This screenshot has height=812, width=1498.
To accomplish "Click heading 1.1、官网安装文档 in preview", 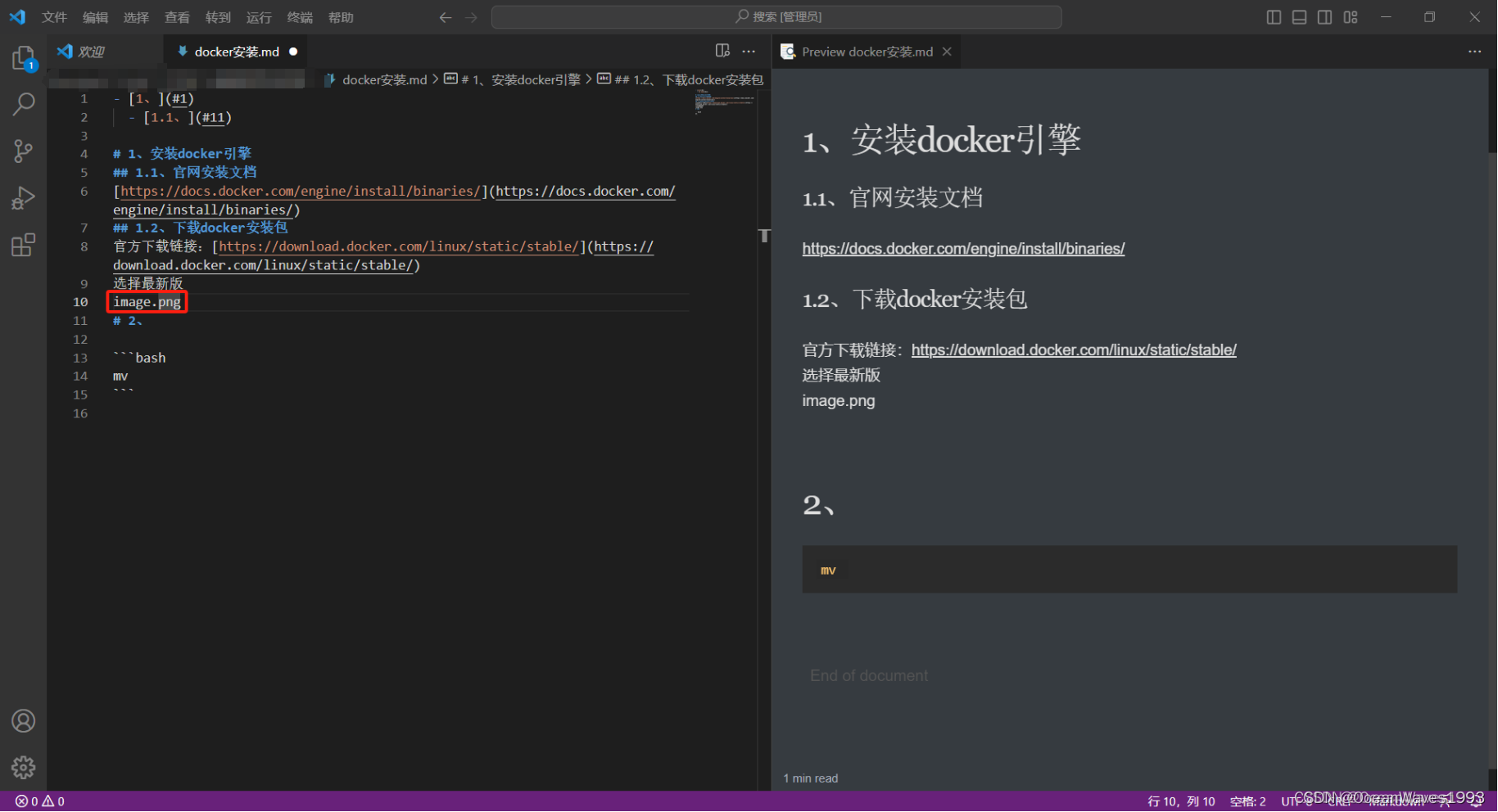I will (892, 197).
